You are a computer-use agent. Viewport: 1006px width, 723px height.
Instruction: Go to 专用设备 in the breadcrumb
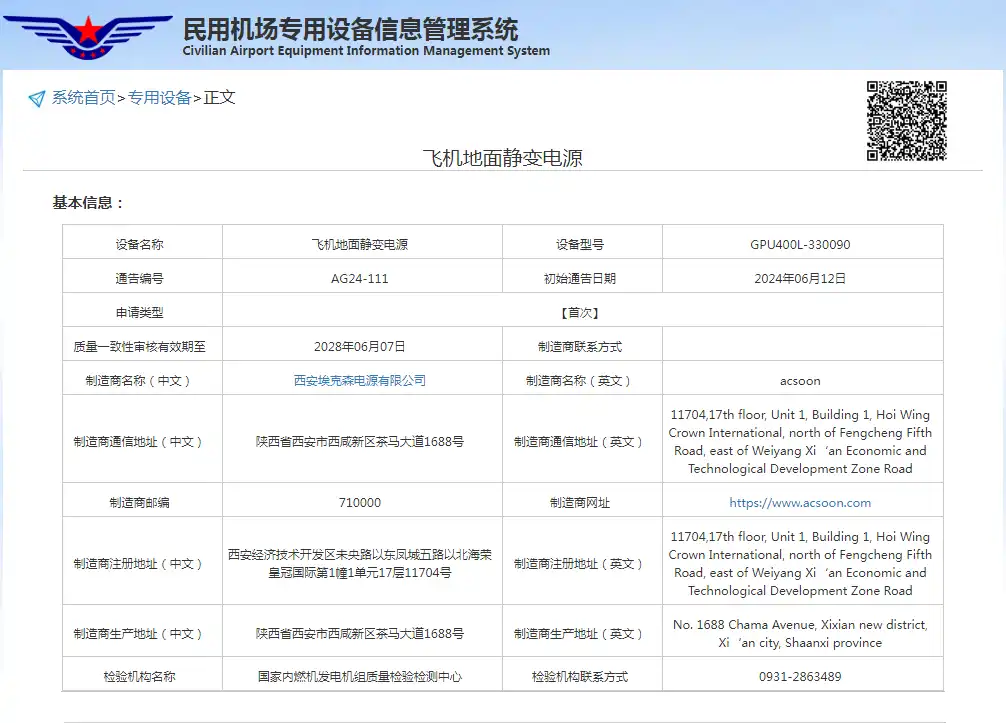click(159, 98)
